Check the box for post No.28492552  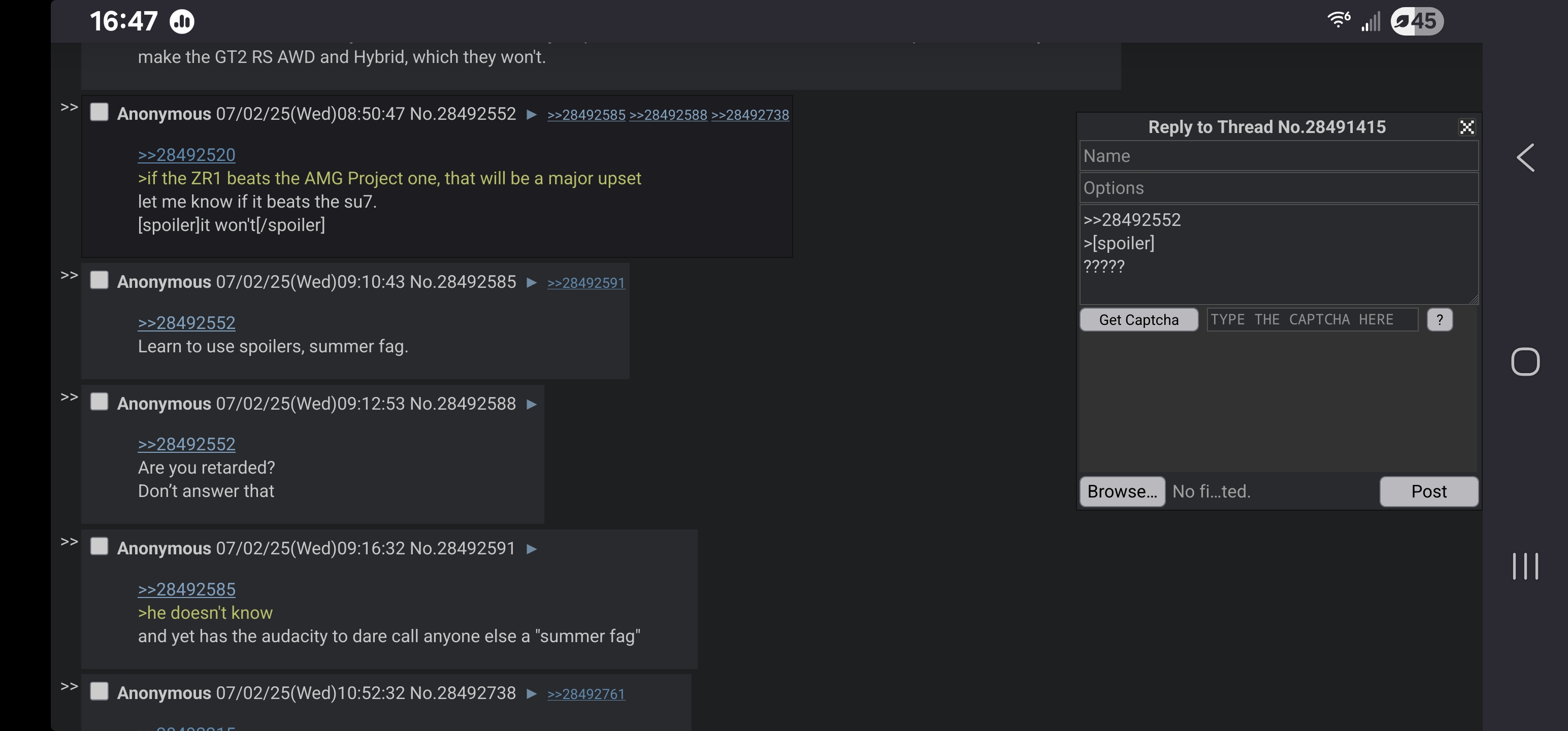pos(99,112)
